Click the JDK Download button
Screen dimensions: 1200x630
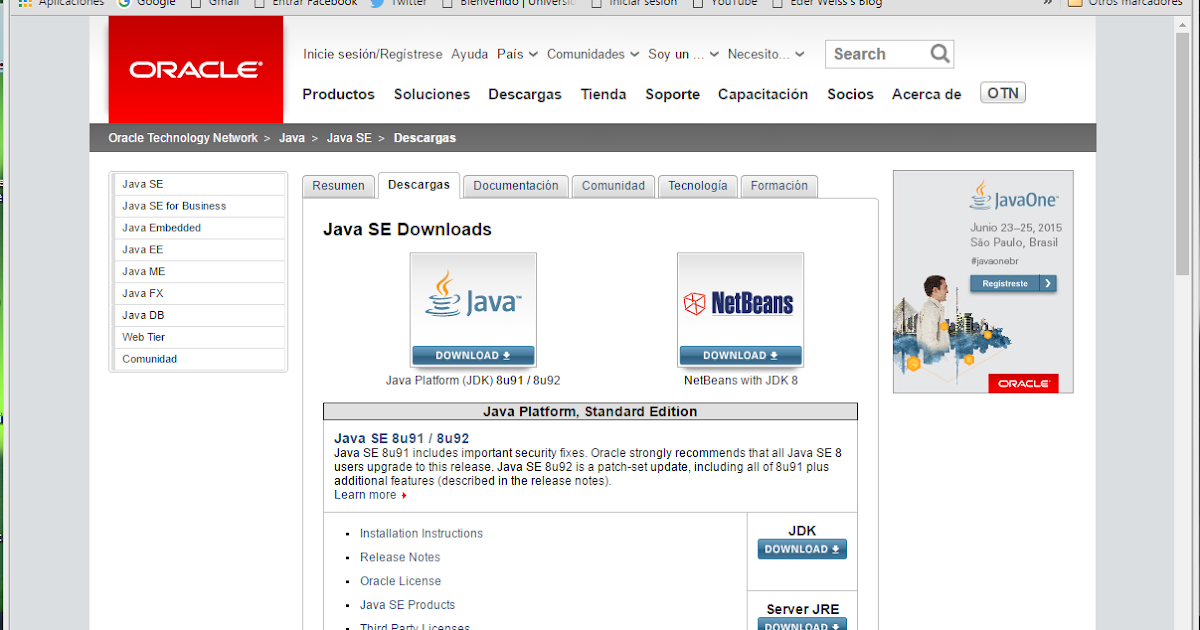(802, 549)
